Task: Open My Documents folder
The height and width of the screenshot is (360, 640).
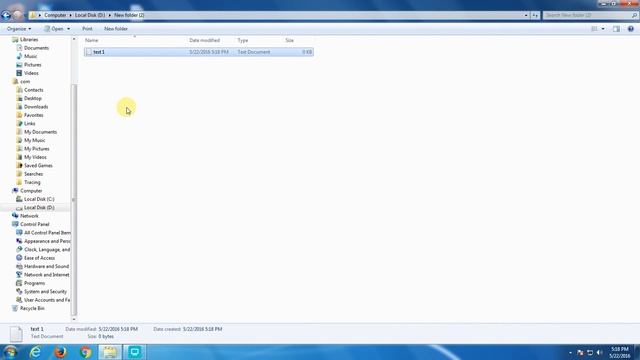Action: click(40, 132)
